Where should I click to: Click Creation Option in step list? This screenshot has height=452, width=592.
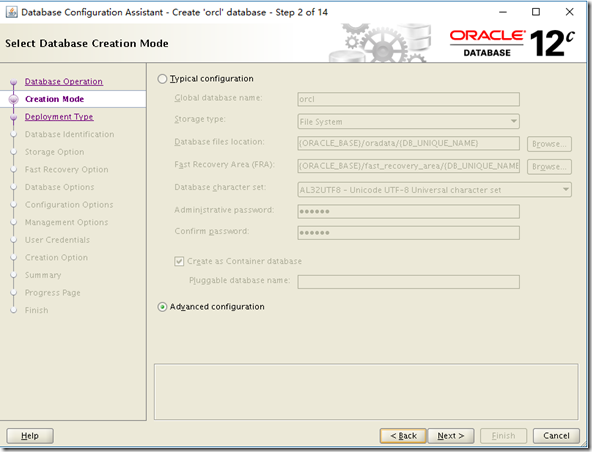[56, 258]
